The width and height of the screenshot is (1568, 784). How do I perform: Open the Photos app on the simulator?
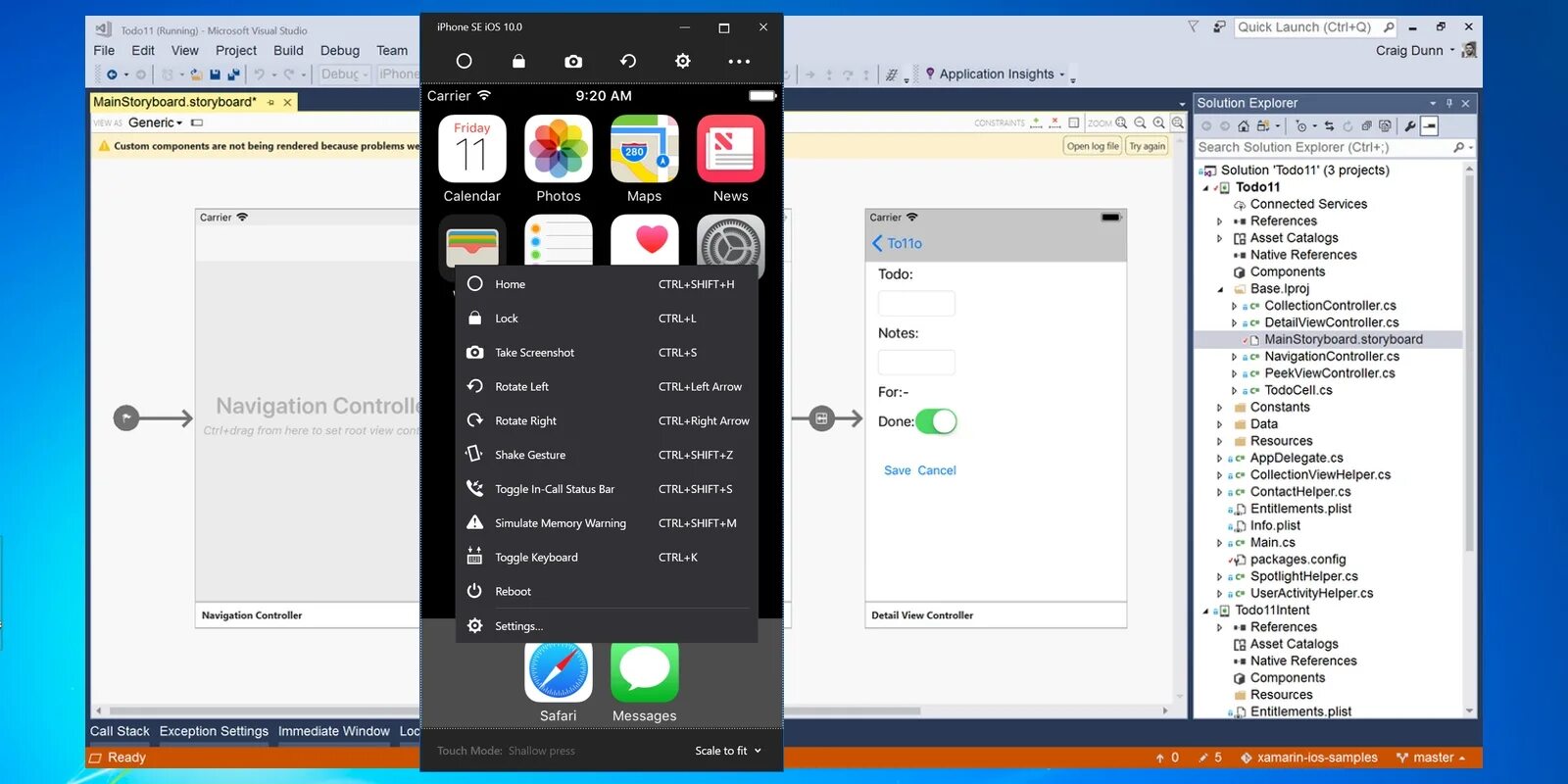(559, 149)
